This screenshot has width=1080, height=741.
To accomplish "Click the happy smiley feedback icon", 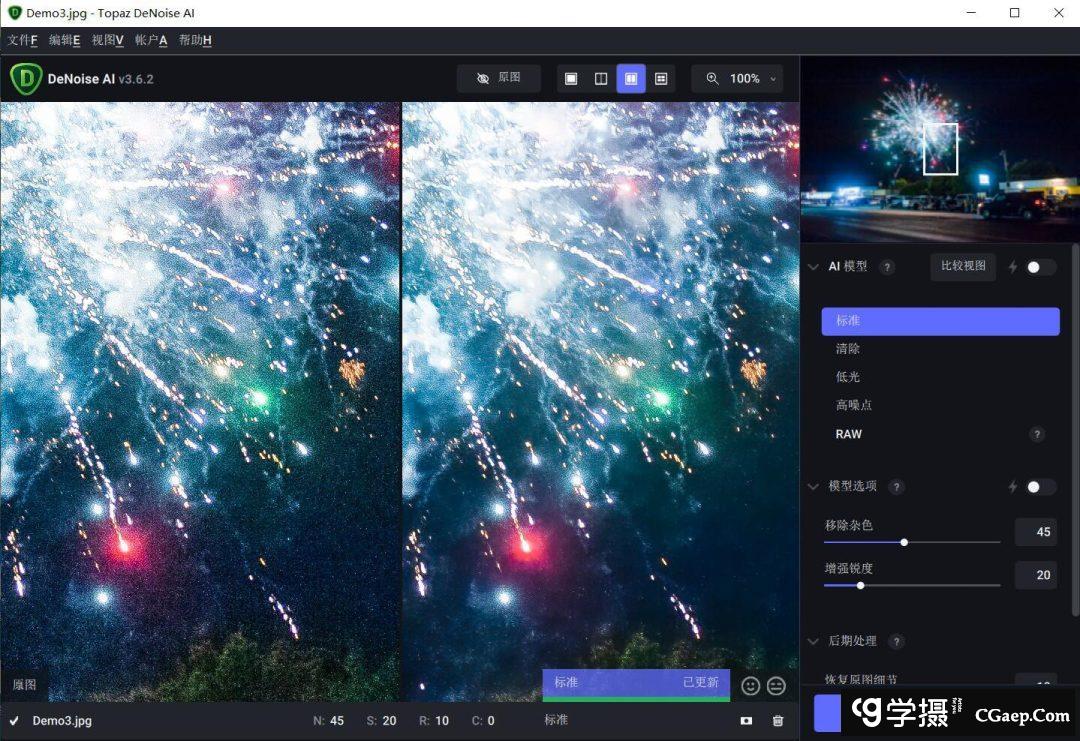I will pos(751,686).
